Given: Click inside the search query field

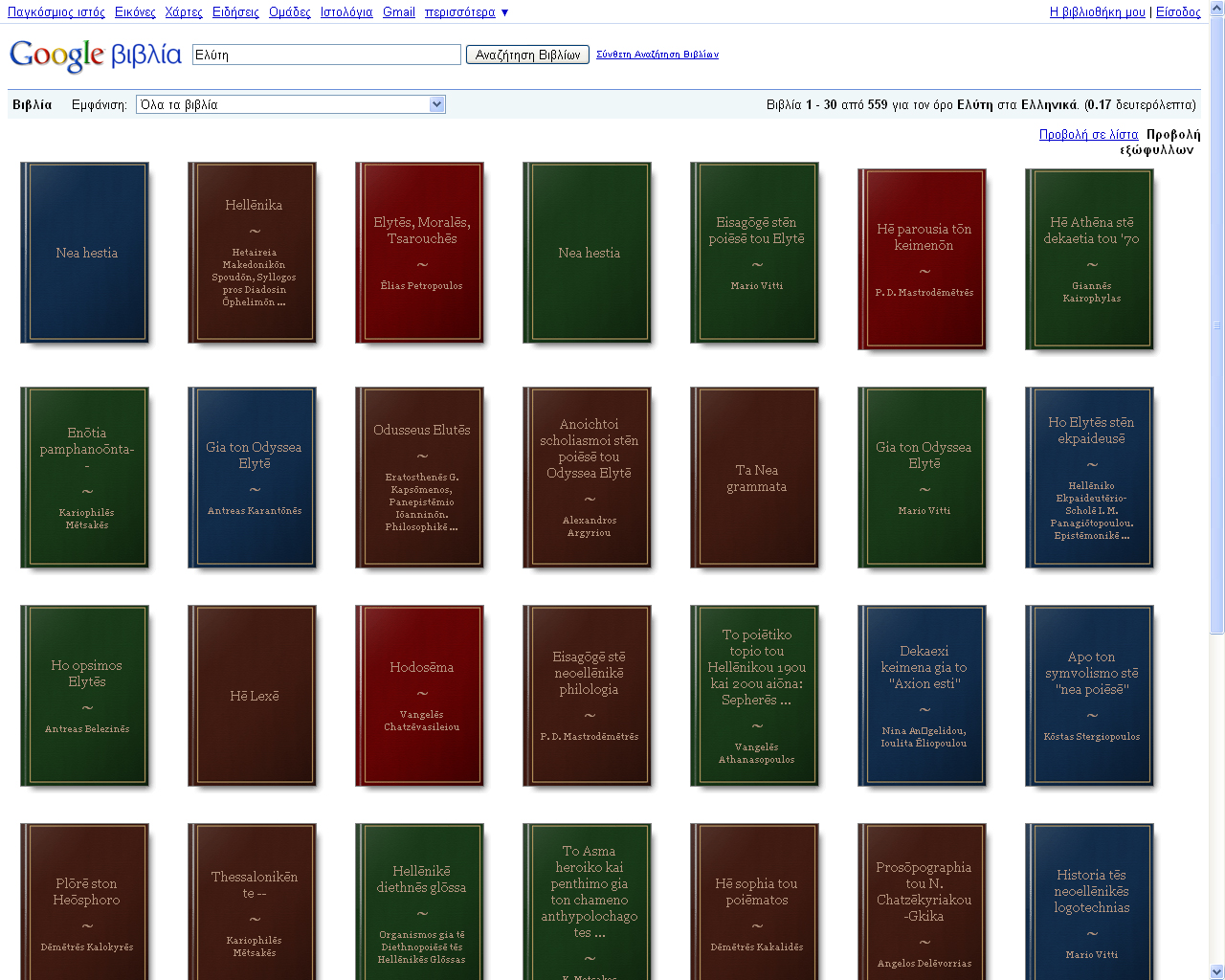Looking at the screenshot, I should click(x=325, y=54).
